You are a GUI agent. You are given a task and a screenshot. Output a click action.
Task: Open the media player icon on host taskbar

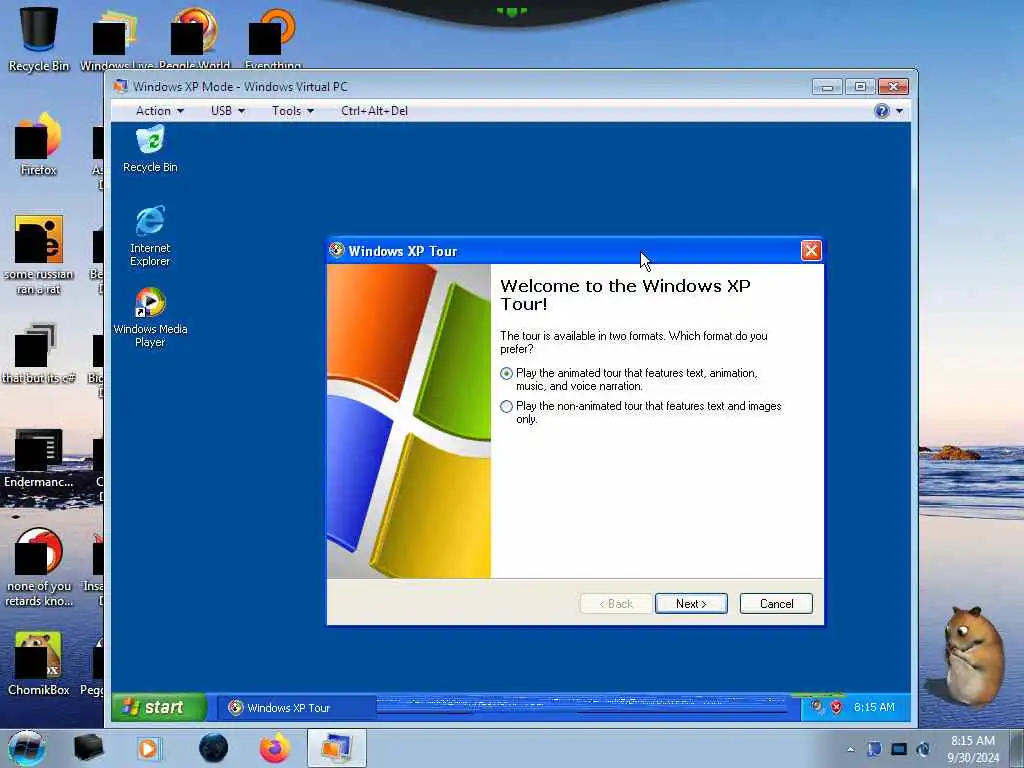[148, 749]
